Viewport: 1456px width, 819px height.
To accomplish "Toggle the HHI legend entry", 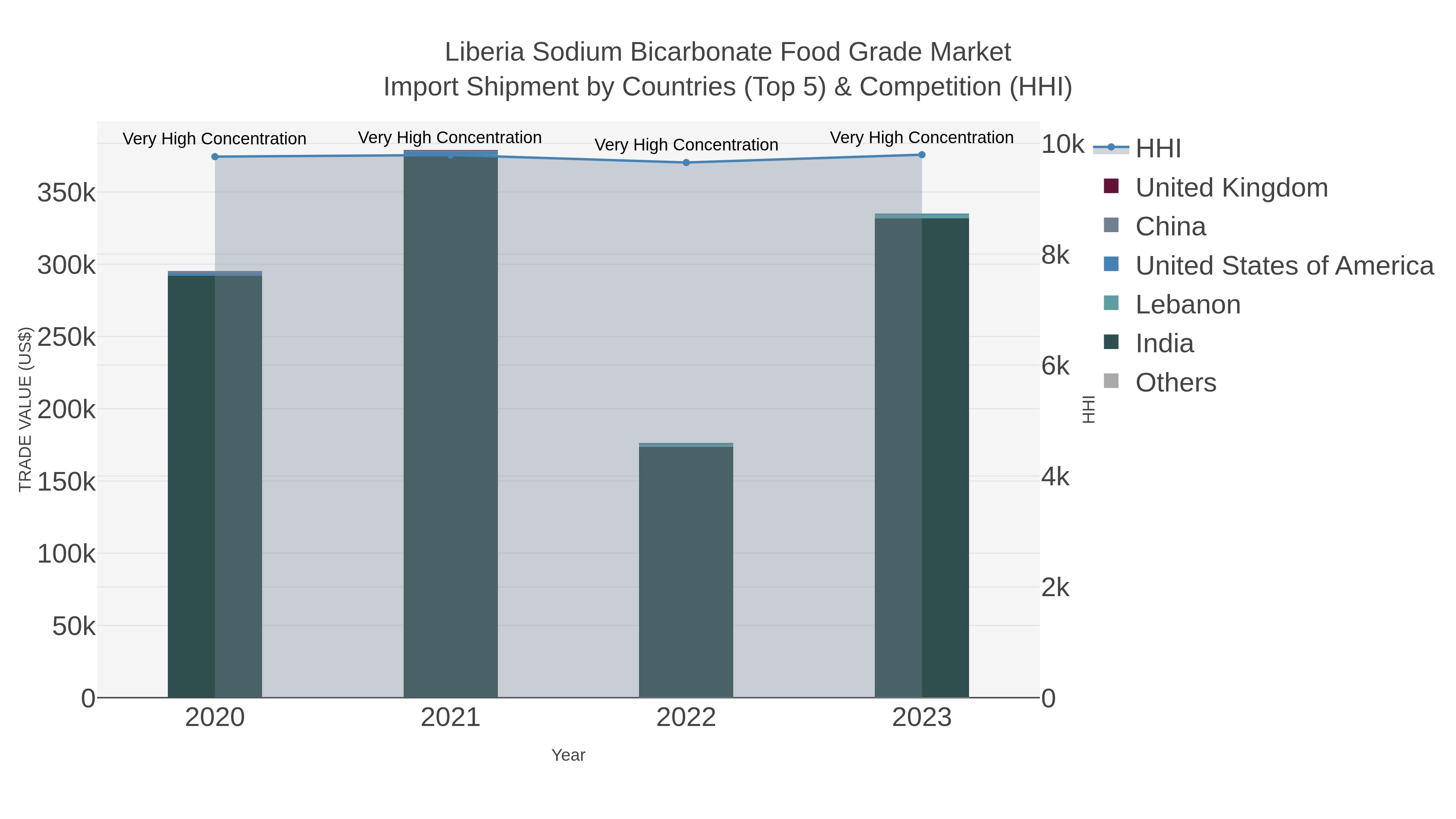I will (1137, 148).
